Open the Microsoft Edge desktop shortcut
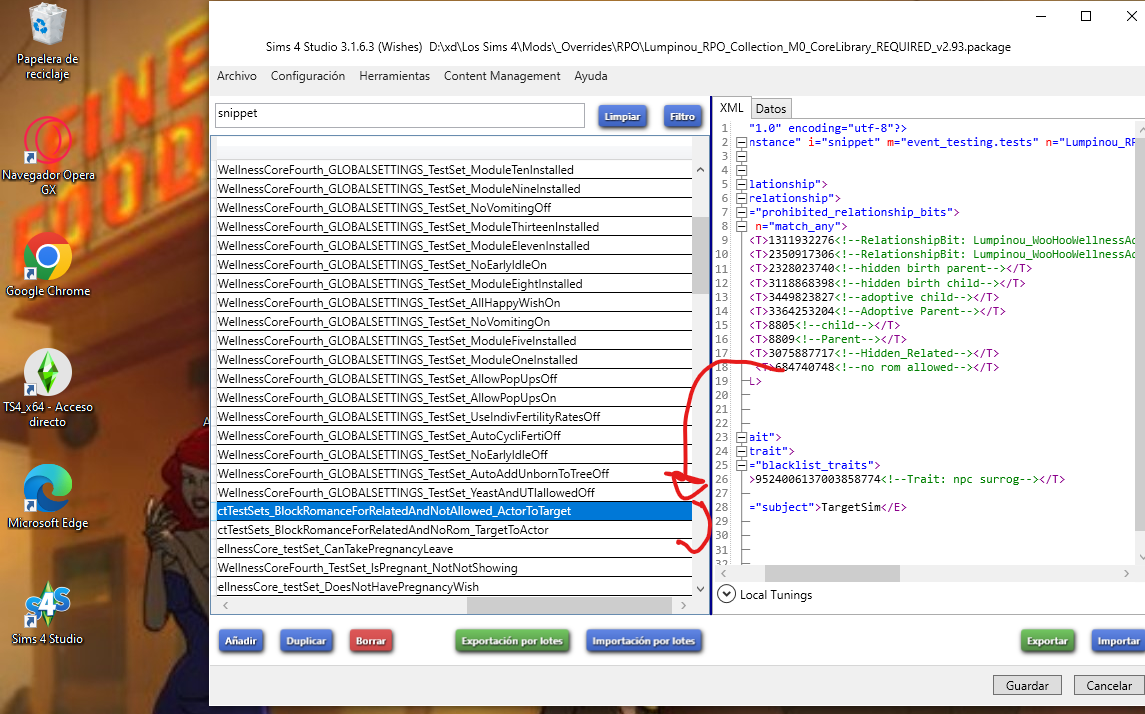Viewport: 1145px width, 714px height. coord(47,496)
